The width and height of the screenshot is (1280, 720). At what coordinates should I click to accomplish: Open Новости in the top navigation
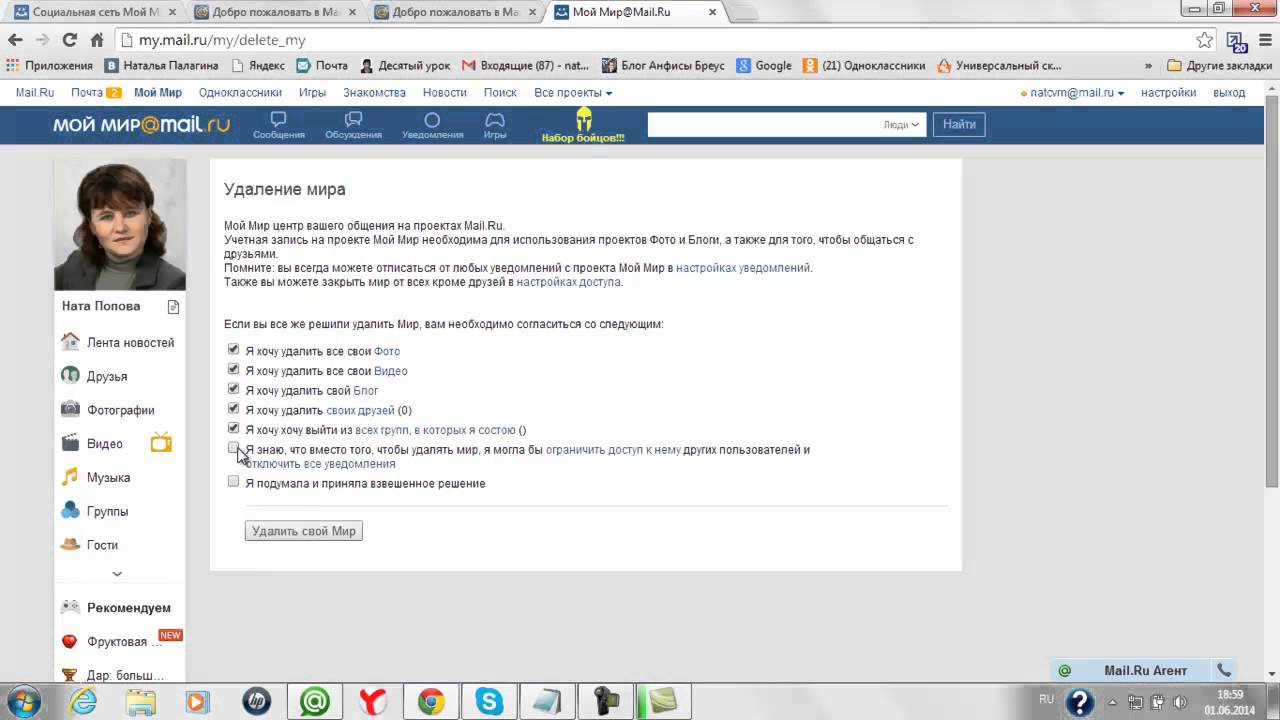(x=444, y=93)
